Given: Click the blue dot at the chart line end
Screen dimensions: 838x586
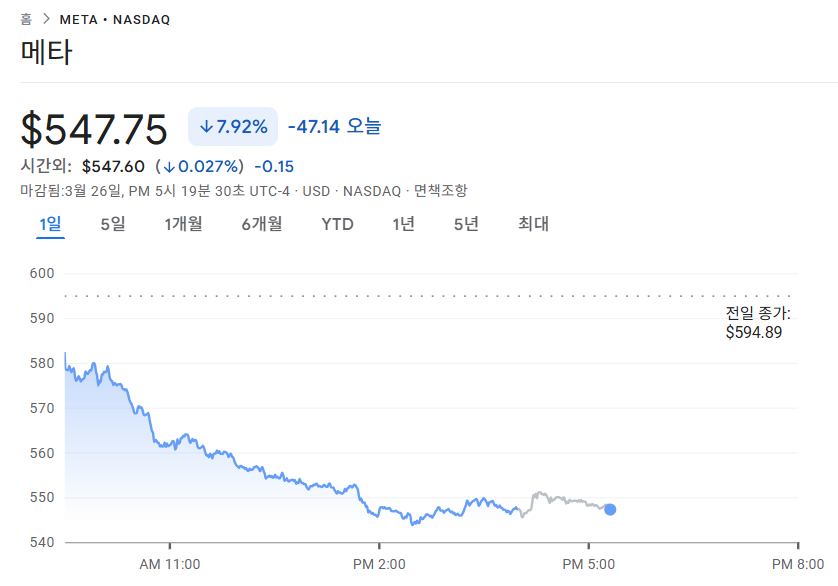Looking at the screenshot, I should coord(610,509).
